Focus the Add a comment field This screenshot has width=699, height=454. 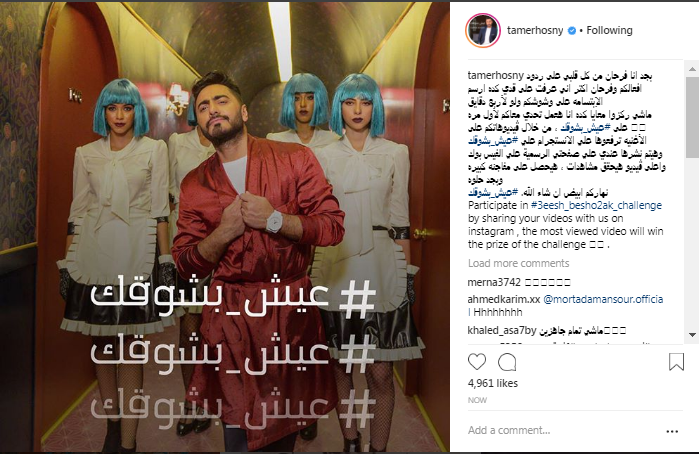[562, 430]
